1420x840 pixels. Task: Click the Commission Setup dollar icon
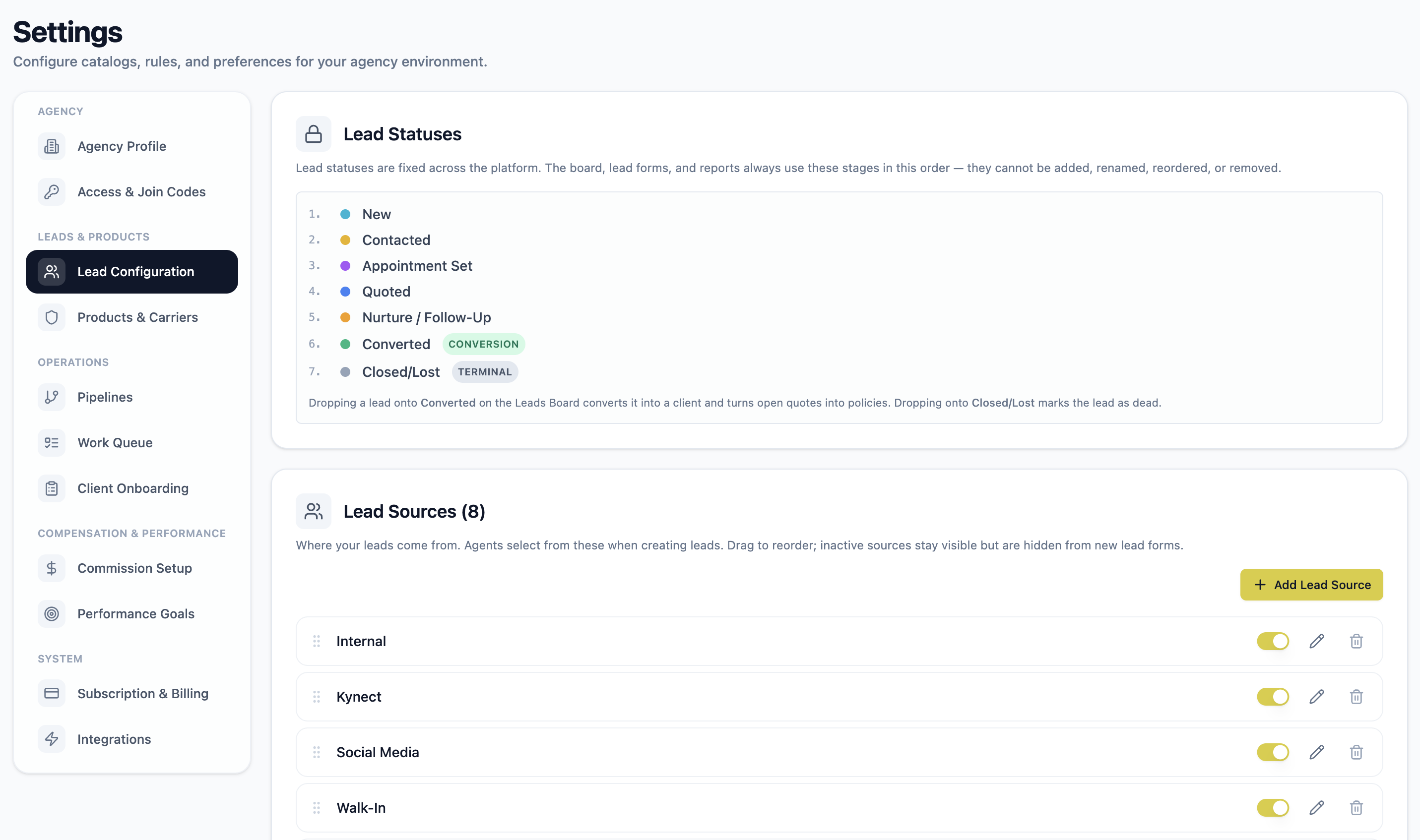(x=52, y=568)
